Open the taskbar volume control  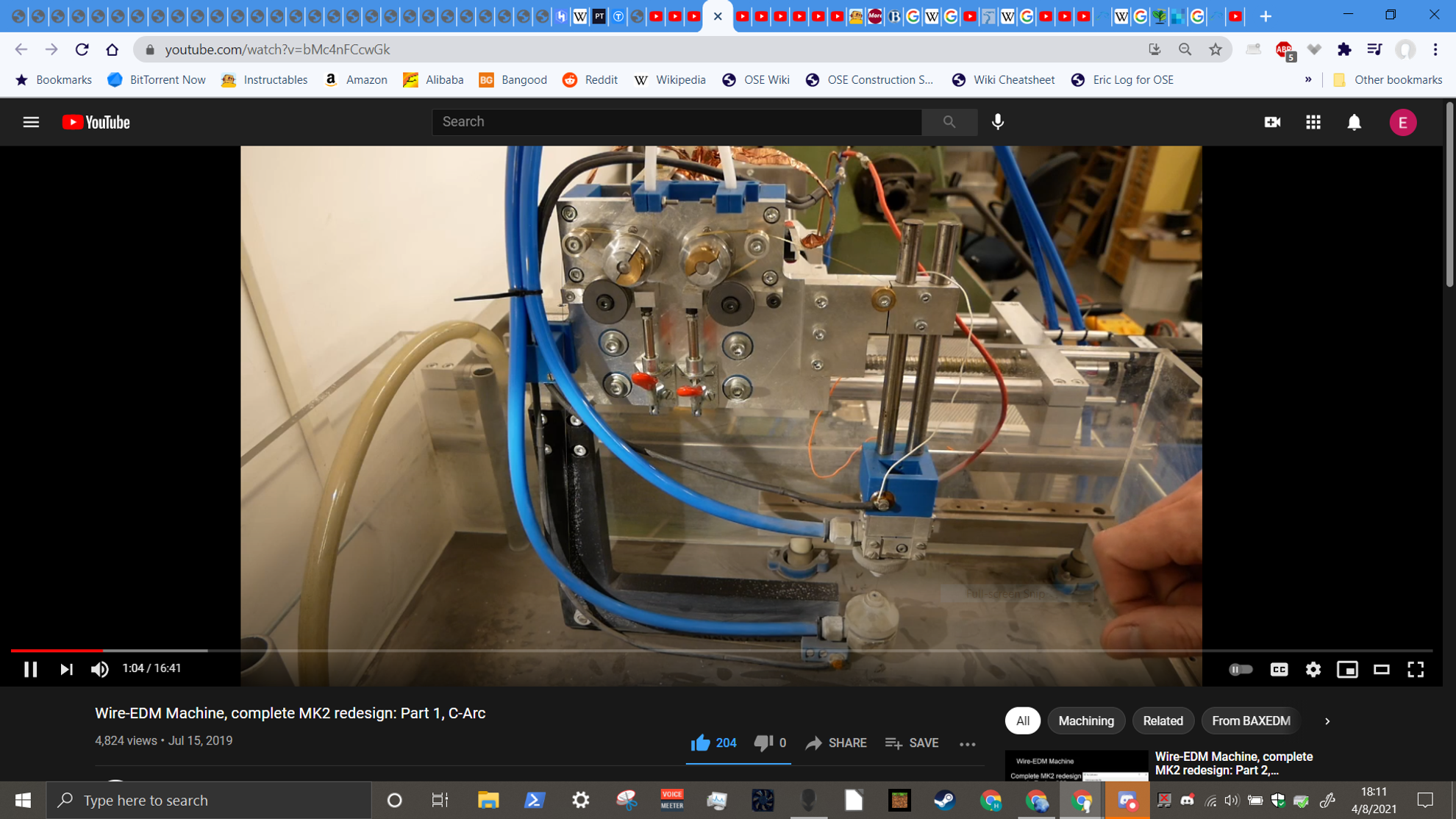[x=1232, y=800]
